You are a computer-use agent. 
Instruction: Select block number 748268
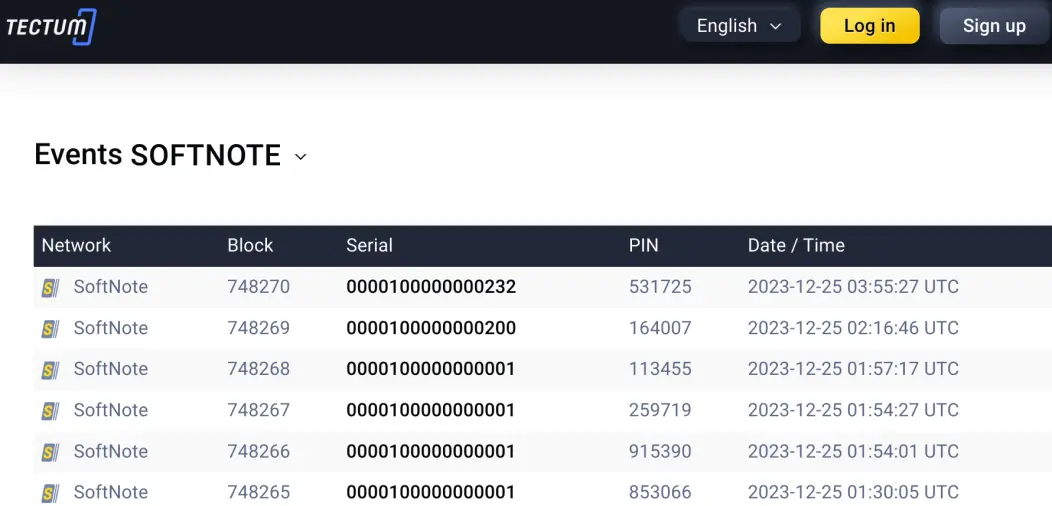tap(258, 369)
